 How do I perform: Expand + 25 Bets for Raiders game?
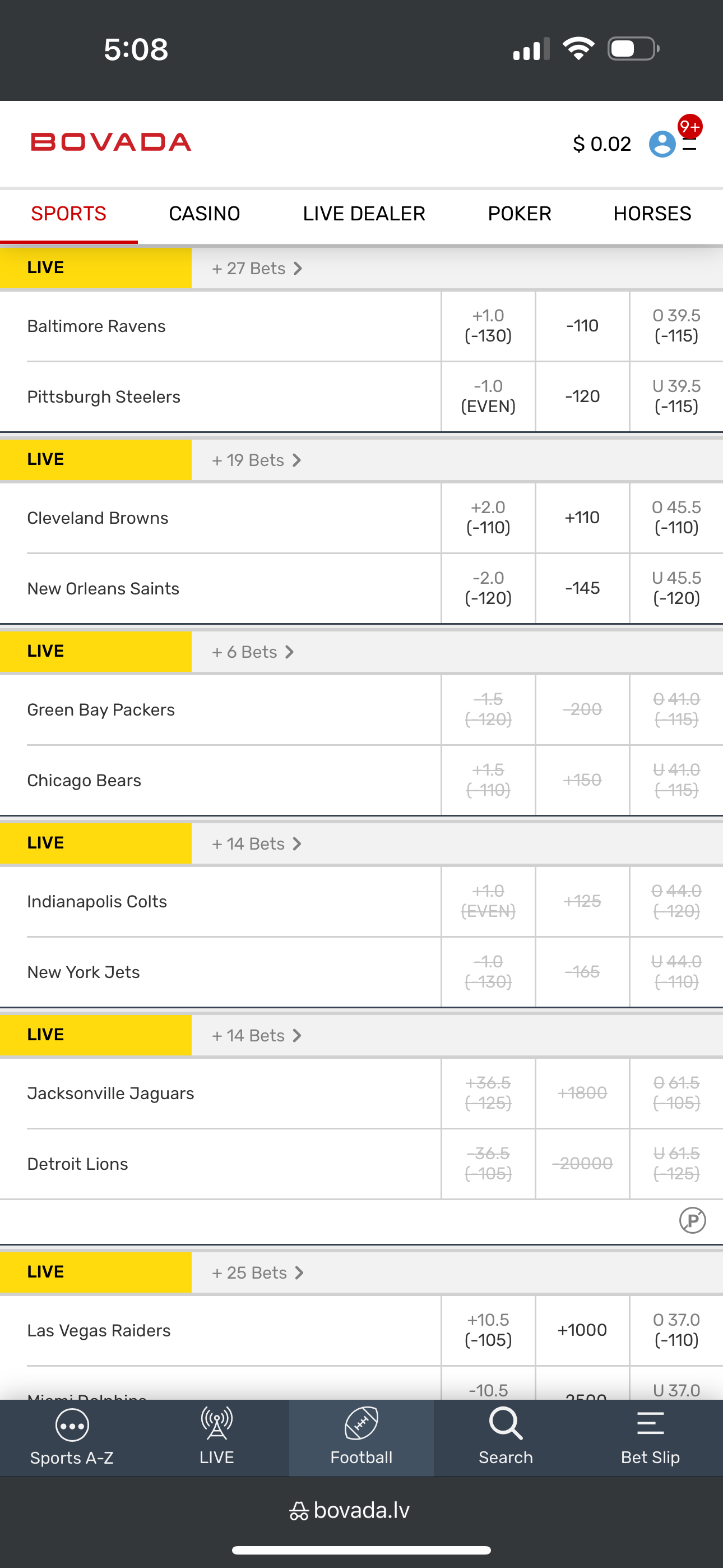pos(257,1273)
